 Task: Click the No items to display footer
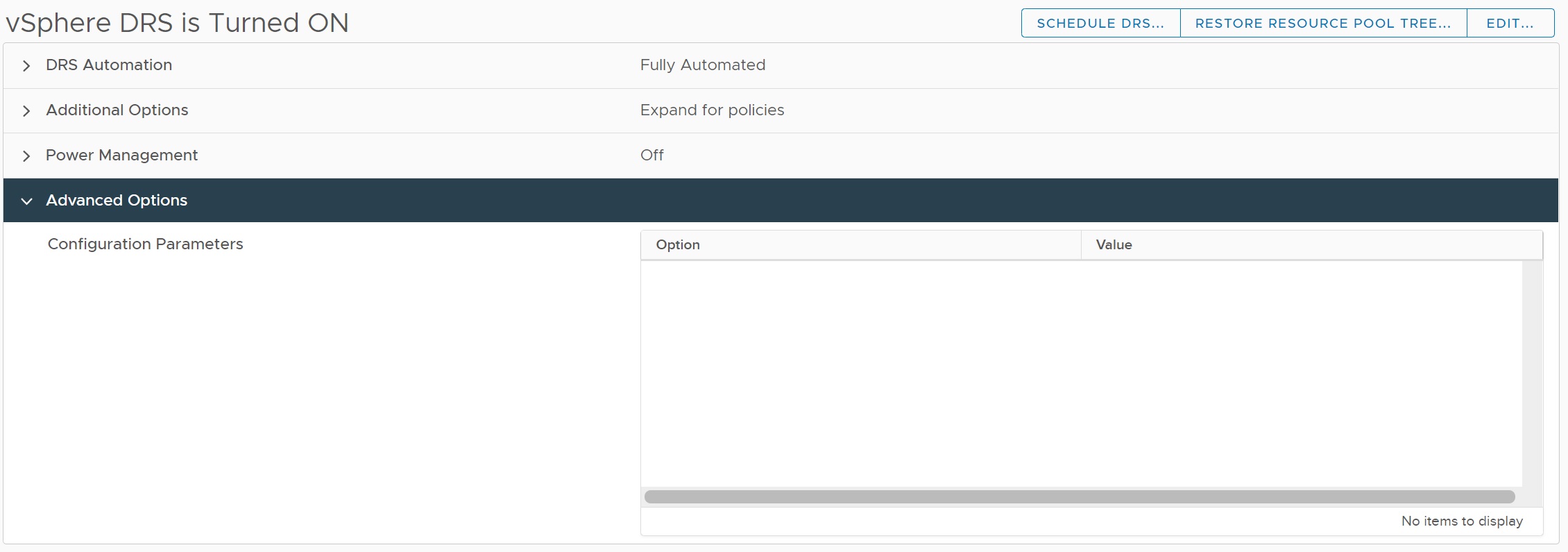coord(1461,521)
